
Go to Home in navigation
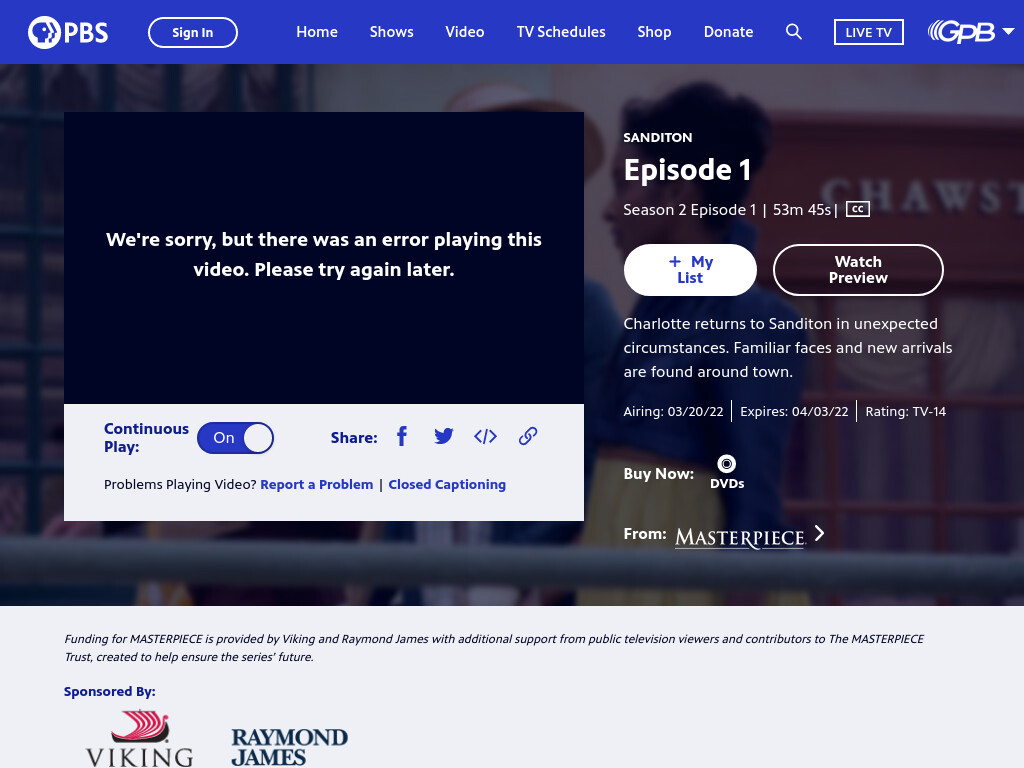tap(317, 32)
